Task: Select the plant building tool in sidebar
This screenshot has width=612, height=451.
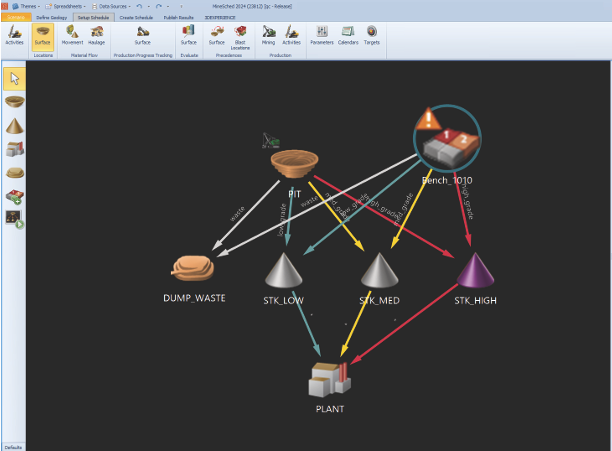Action: click(x=15, y=149)
